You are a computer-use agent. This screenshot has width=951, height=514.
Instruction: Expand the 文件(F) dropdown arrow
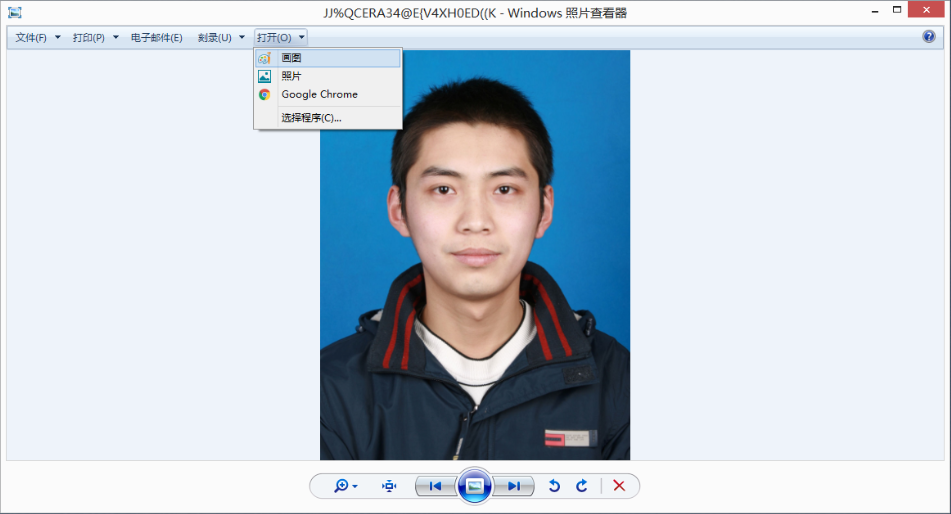(58, 38)
